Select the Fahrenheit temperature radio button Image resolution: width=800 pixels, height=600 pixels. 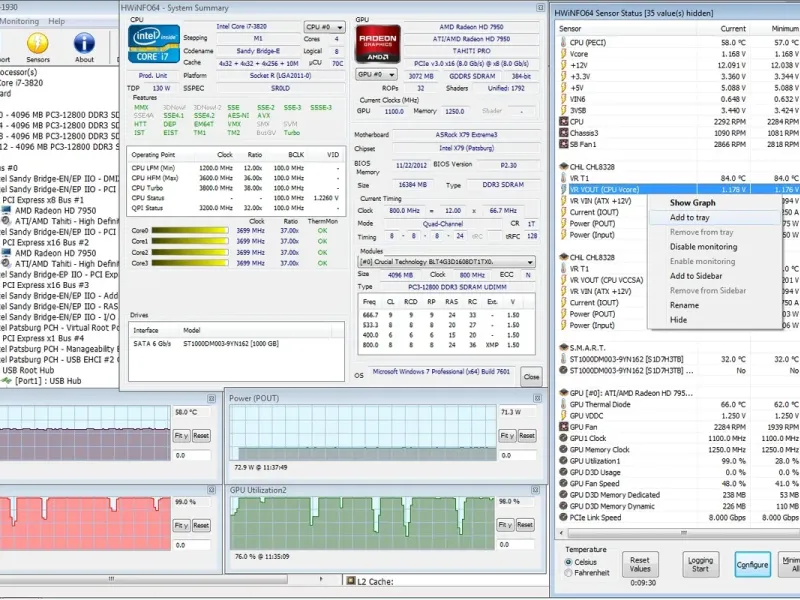(568, 573)
